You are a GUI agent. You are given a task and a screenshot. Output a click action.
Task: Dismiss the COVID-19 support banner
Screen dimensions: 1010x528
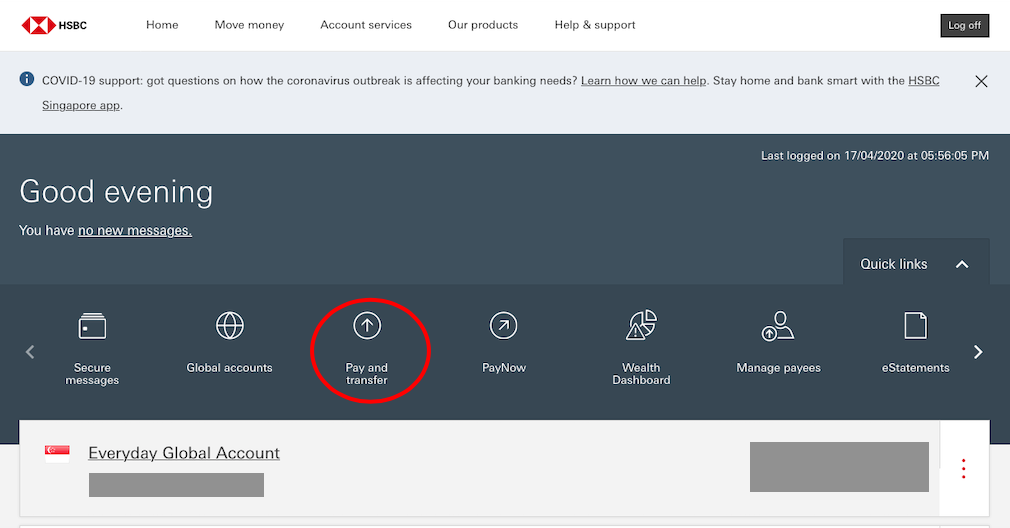click(981, 81)
